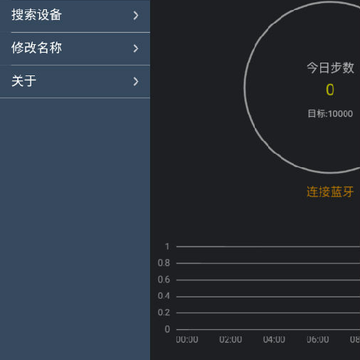Tap the 连接蓝牙 link

click(x=330, y=192)
